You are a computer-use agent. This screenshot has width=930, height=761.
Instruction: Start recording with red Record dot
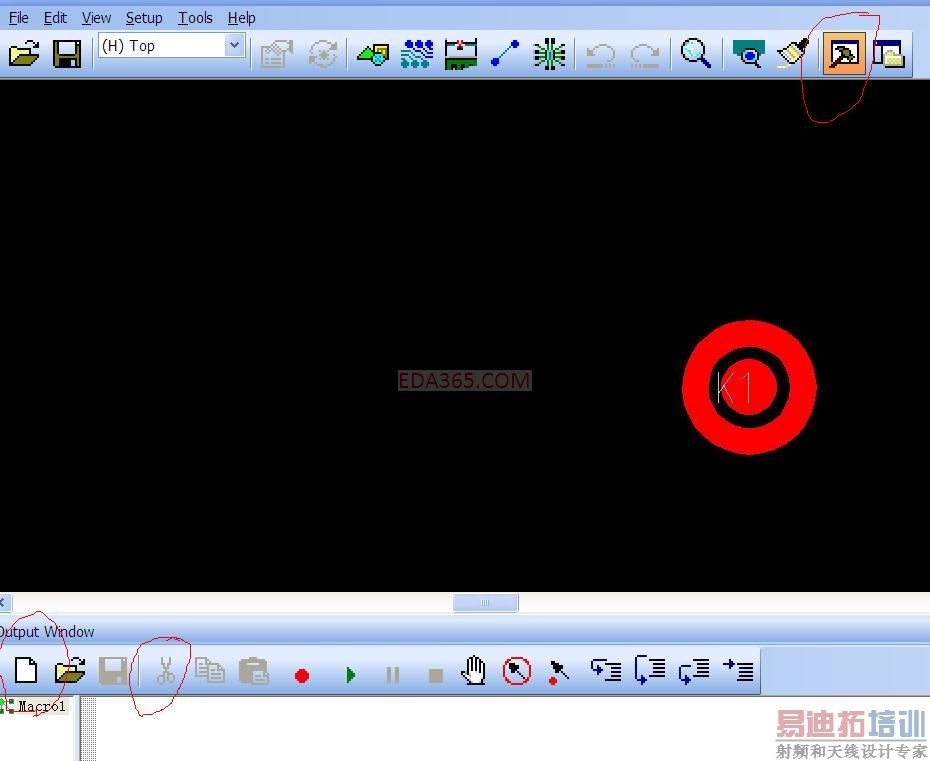click(302, 676)
